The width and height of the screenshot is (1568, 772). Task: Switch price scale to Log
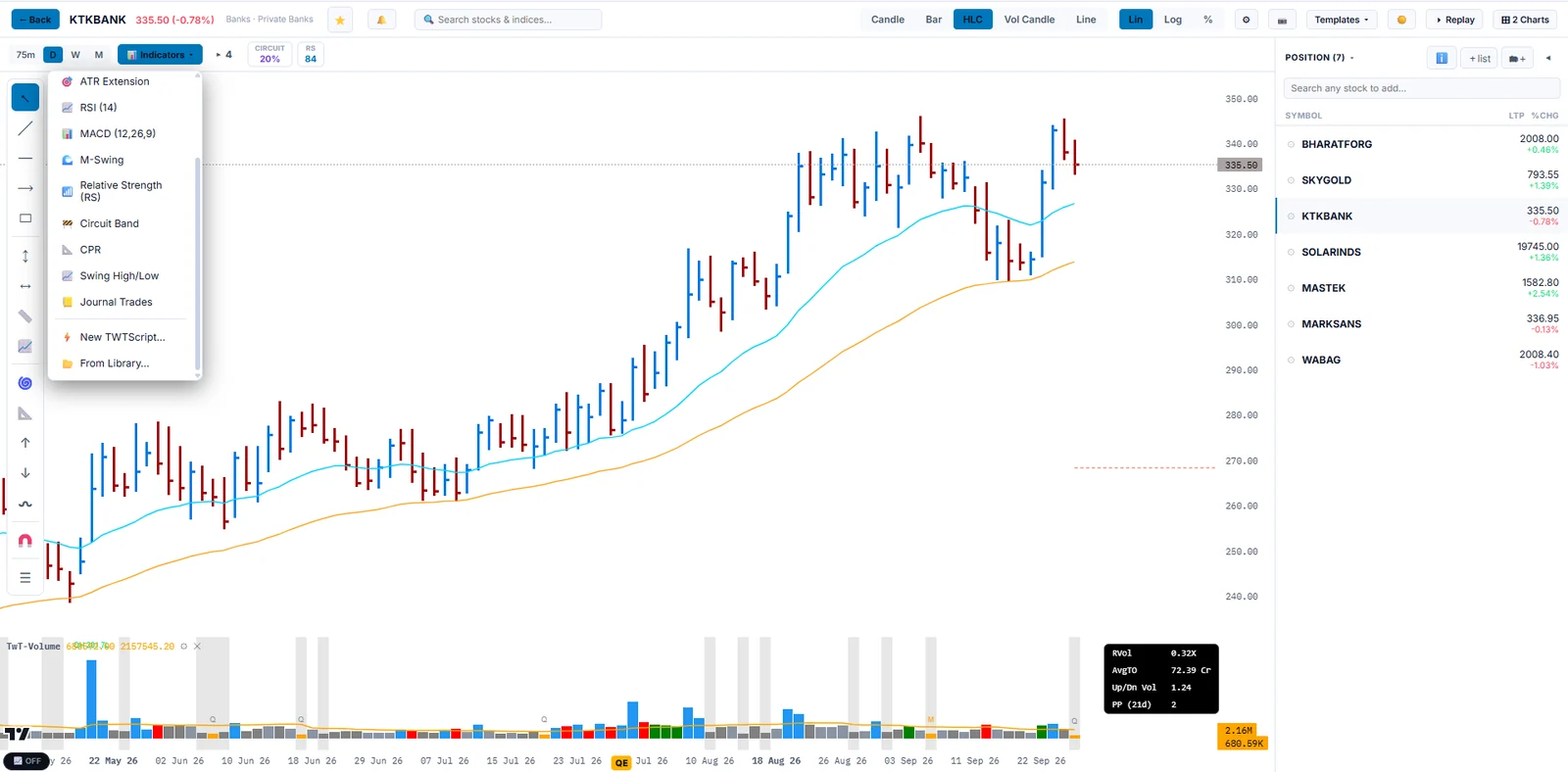tap(1173, 20)
